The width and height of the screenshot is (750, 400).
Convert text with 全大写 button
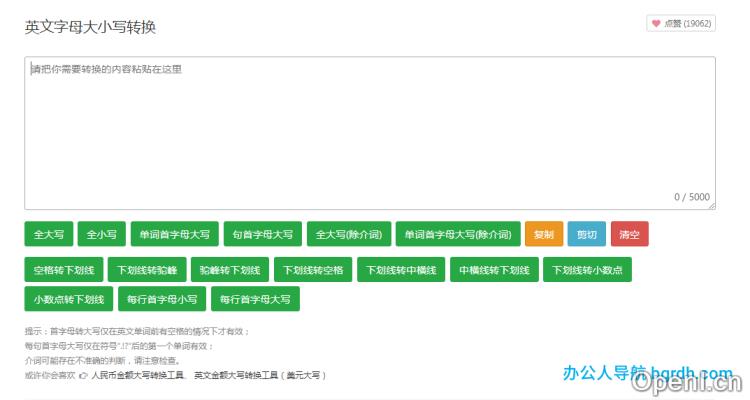pyautogui.click(x=49, y=234)
